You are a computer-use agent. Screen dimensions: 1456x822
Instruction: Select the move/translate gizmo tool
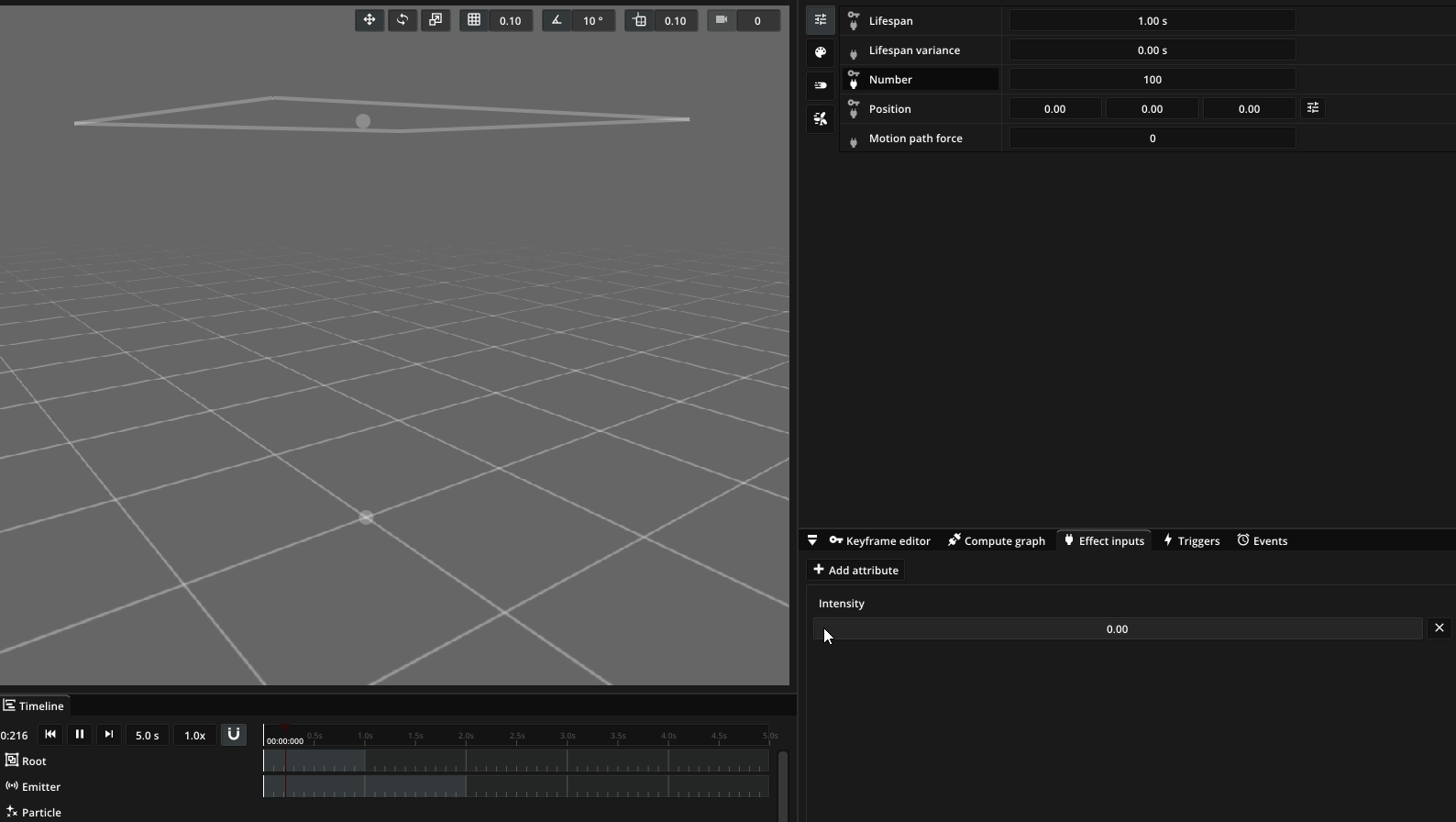(x=370, y=20)
